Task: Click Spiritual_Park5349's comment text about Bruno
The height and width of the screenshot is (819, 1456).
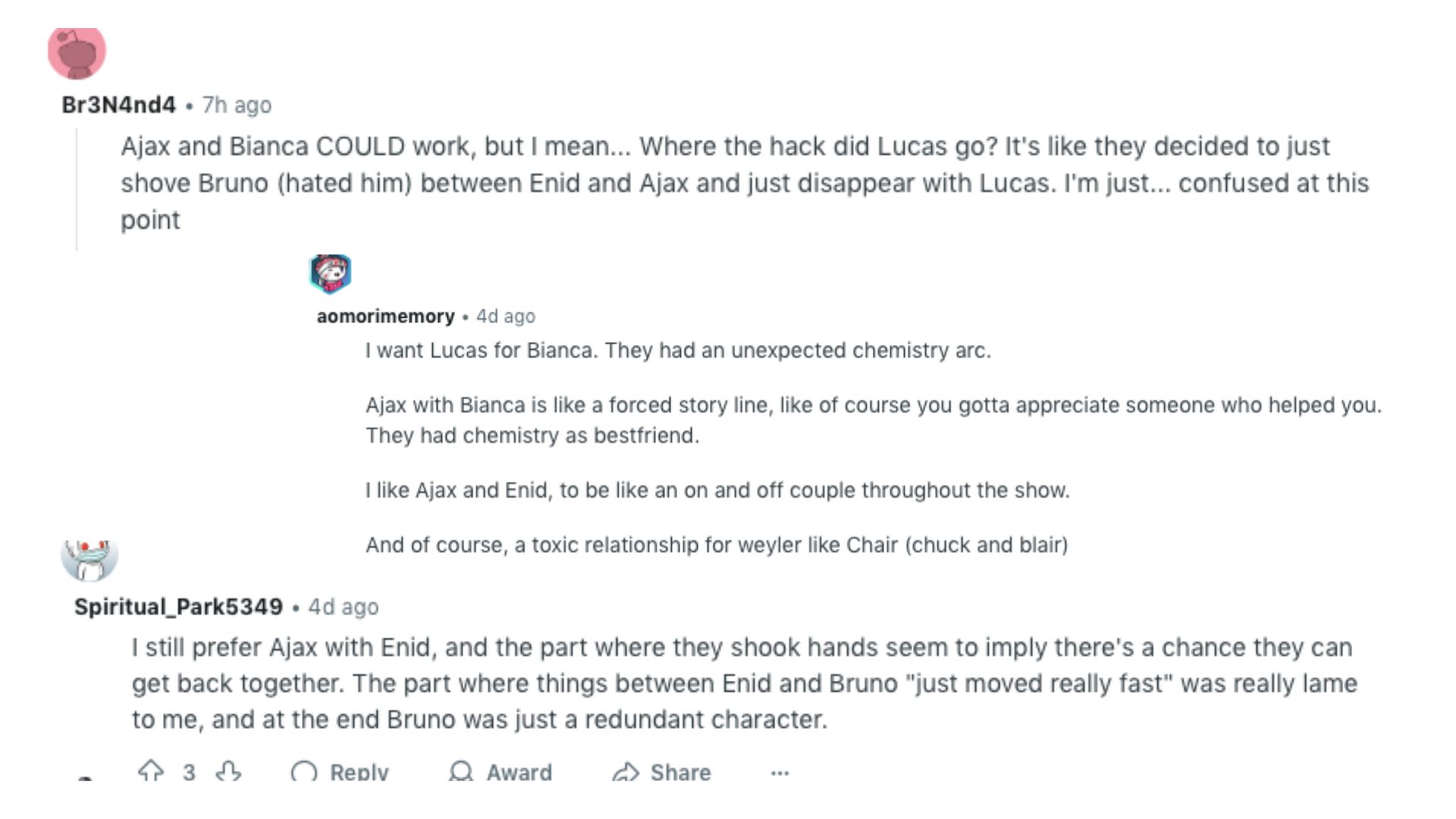Action: pyautogui.click(x=743, y=683)
